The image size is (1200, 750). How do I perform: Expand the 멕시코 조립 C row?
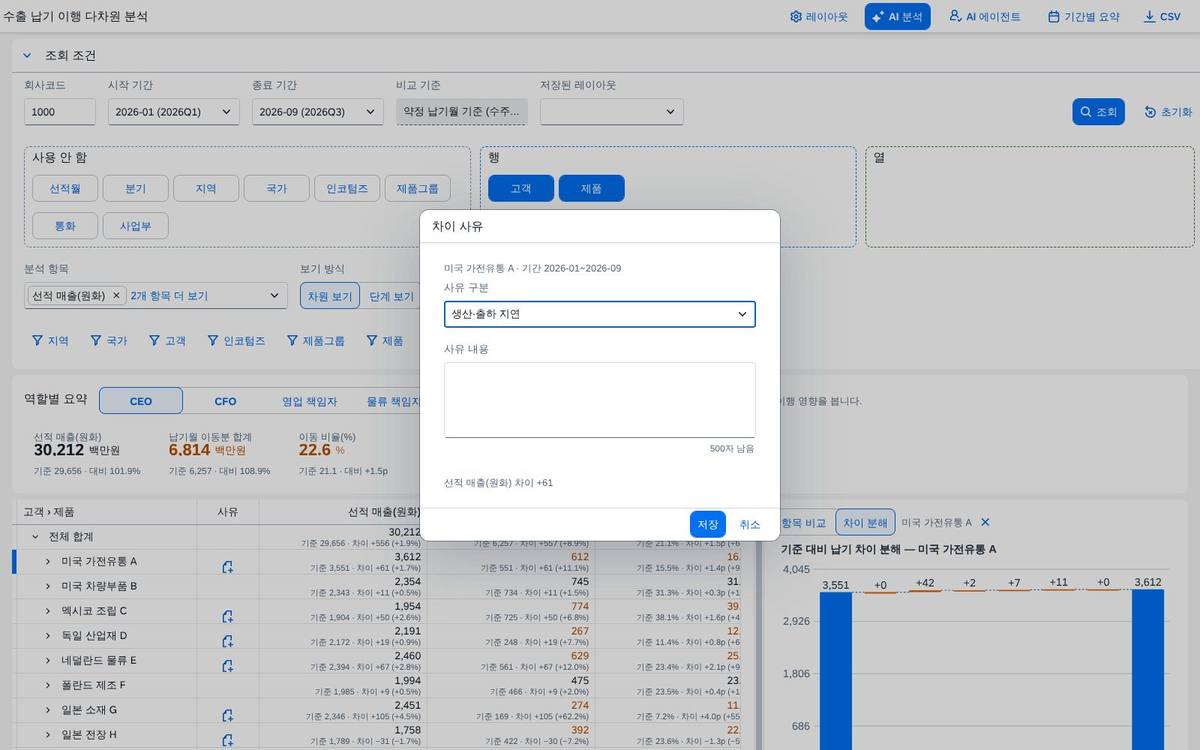tap(48, 611)
